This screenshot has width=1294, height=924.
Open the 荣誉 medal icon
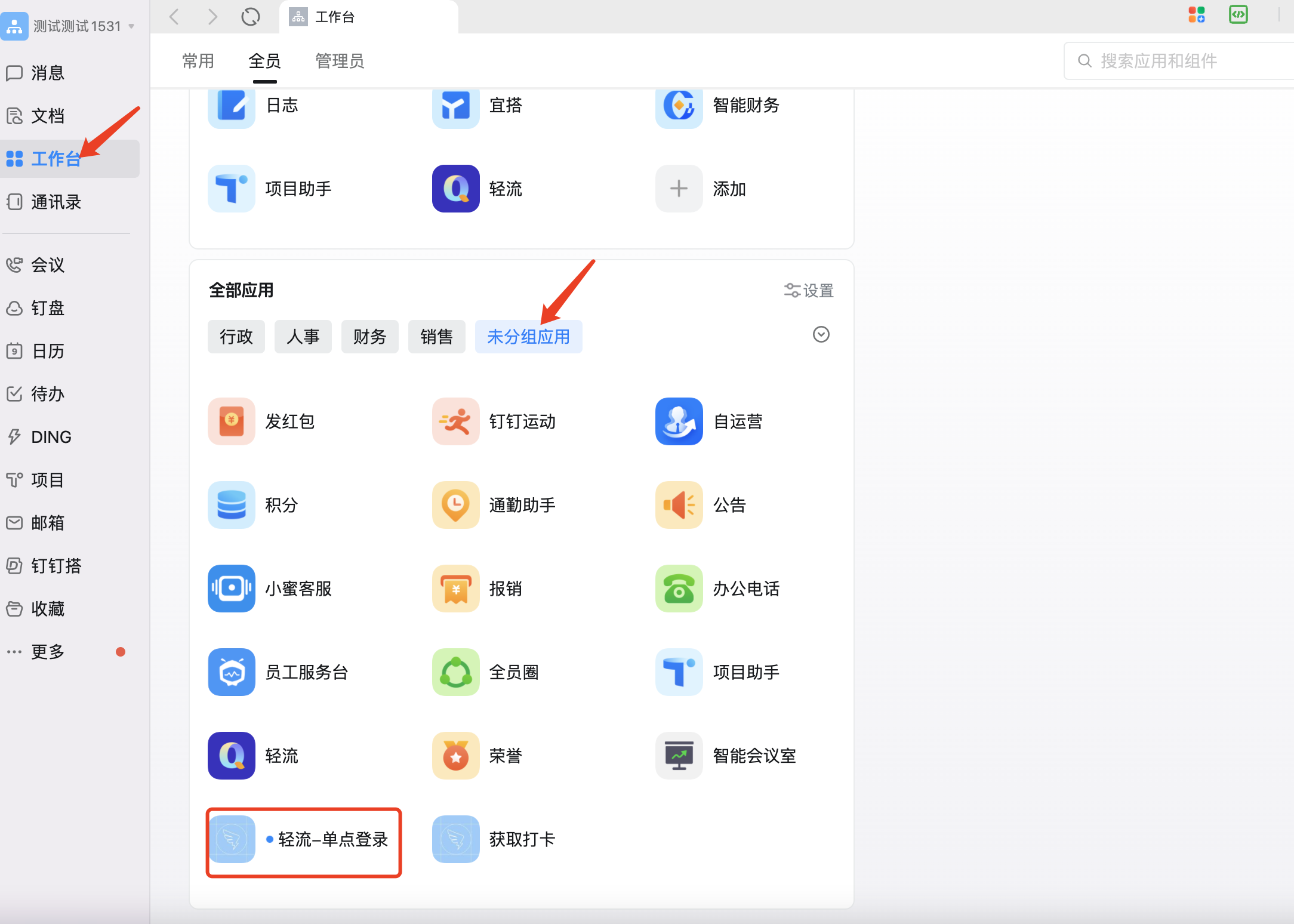point(456,756)
